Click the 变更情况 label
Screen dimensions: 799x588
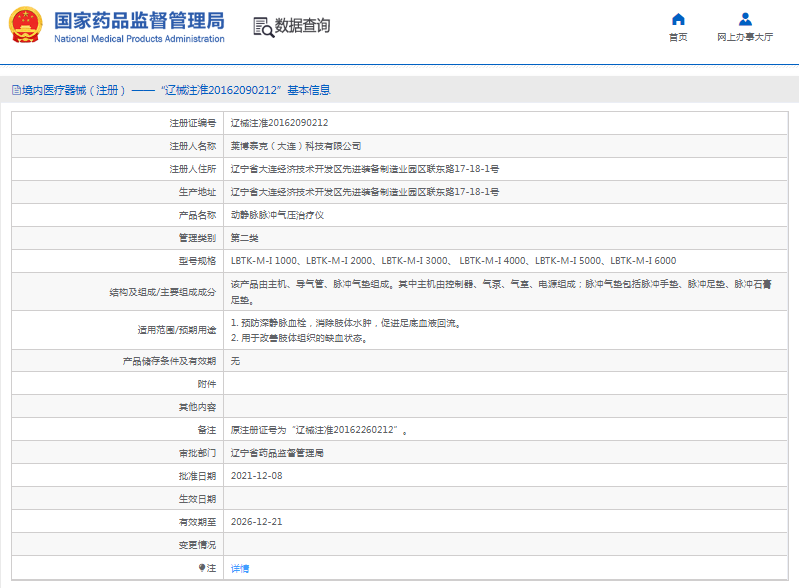pos(197,545)
